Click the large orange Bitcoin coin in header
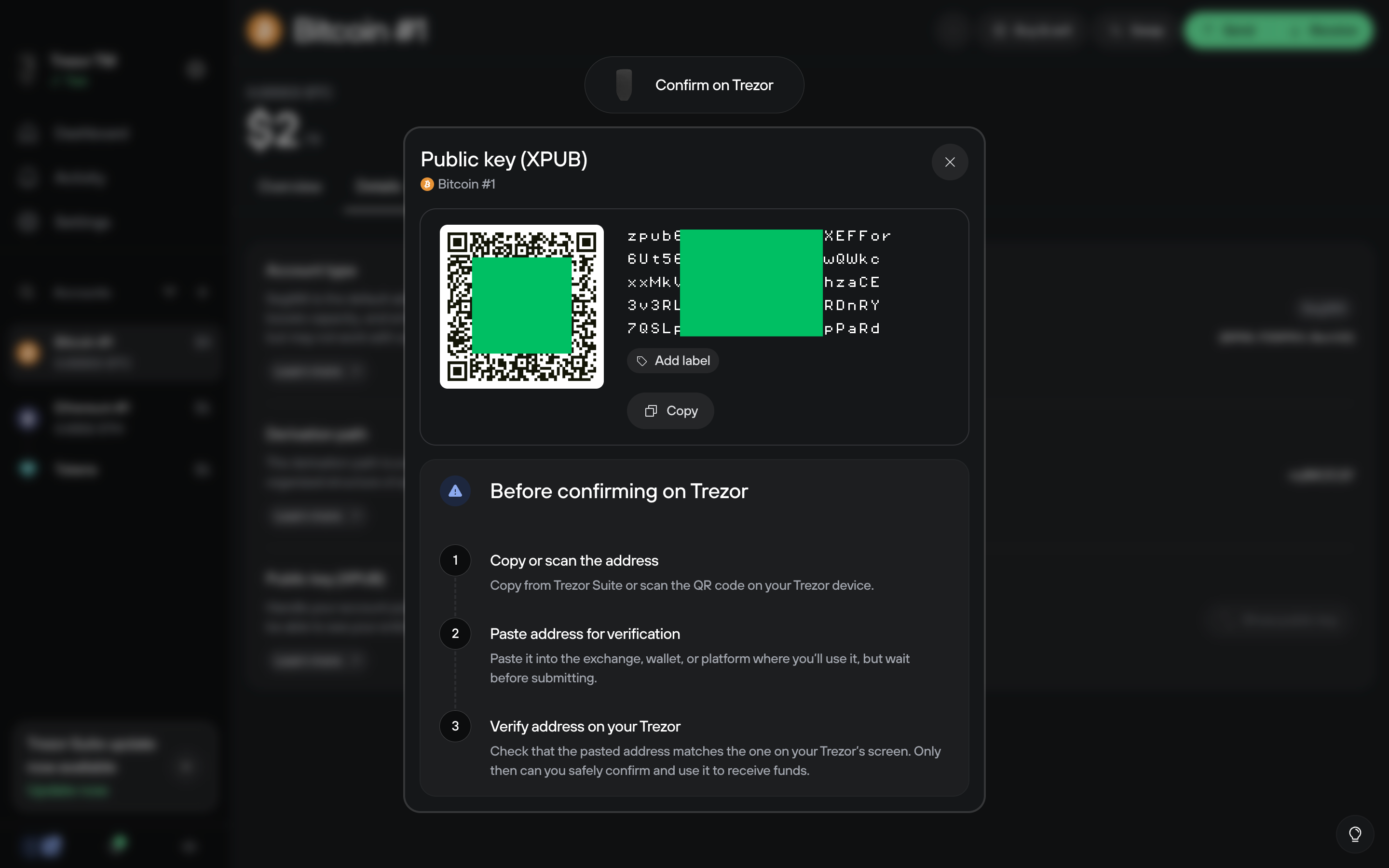1389x868 pixels. tap(264, 30)
